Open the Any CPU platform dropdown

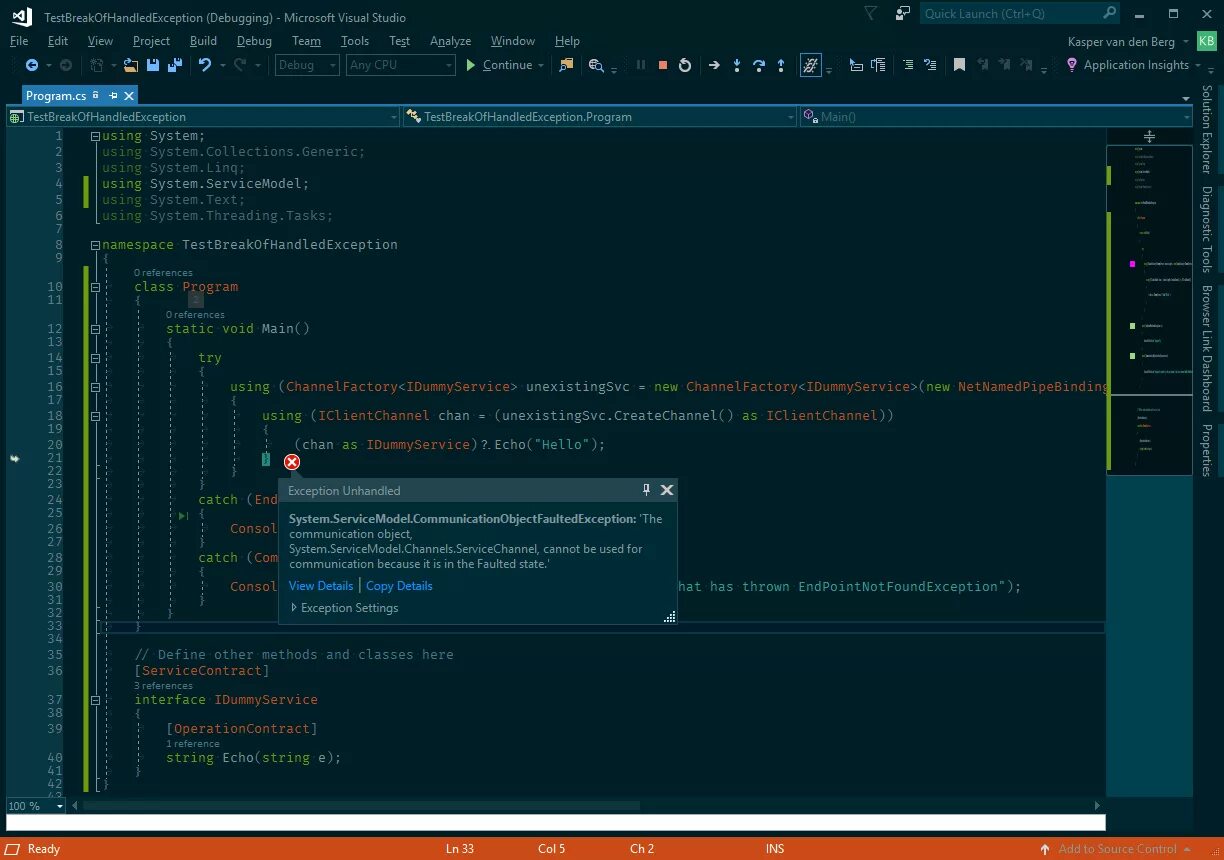coord(401,65)
